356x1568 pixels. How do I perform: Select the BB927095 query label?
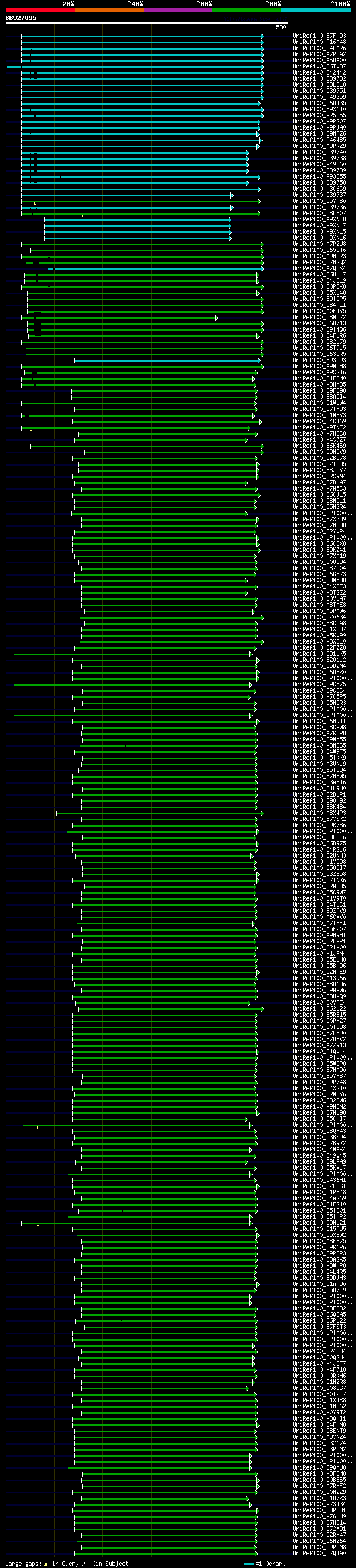pos(21,18)
